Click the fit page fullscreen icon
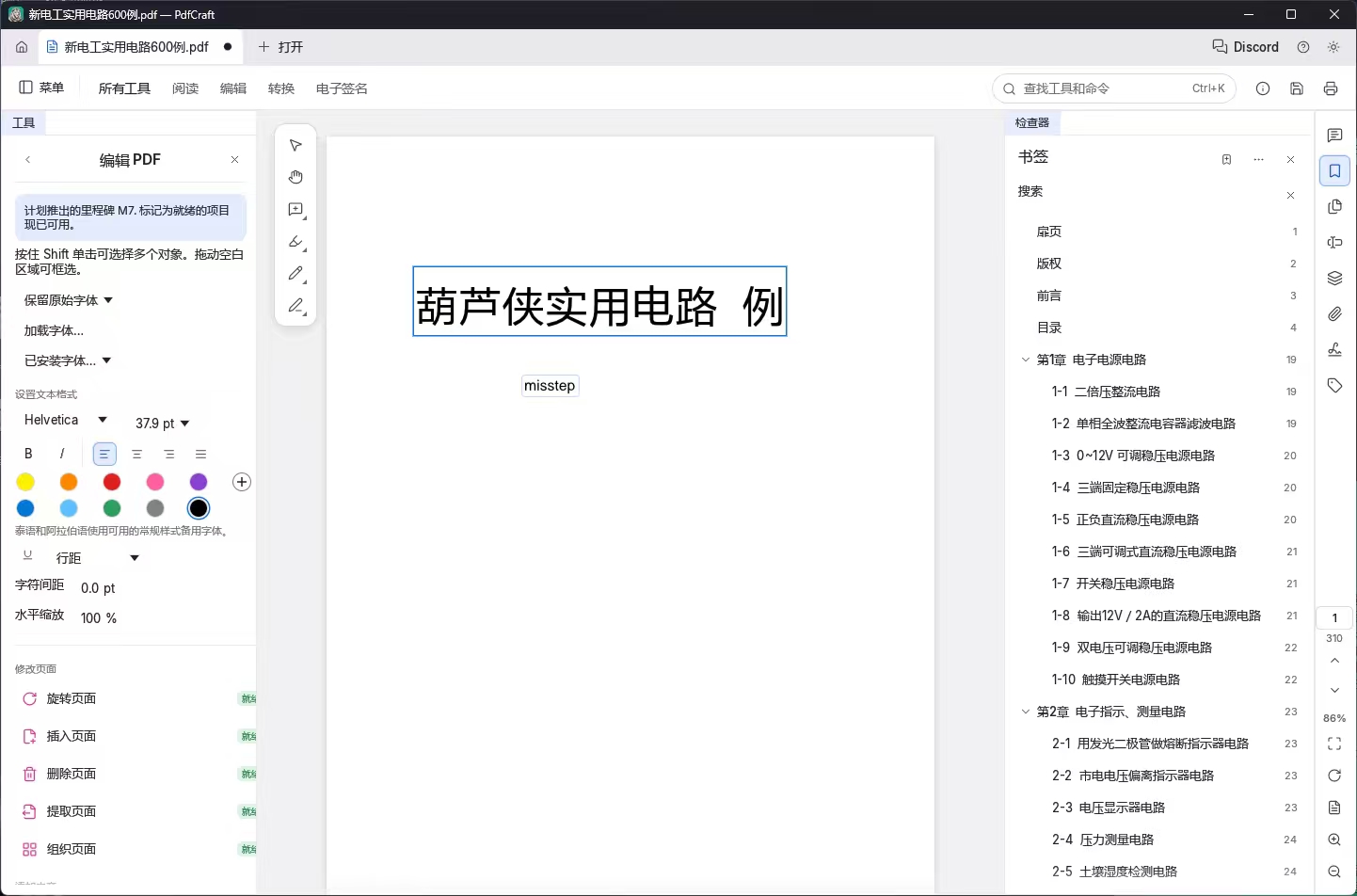1357x896 pixels. (x=1334, y=744)
